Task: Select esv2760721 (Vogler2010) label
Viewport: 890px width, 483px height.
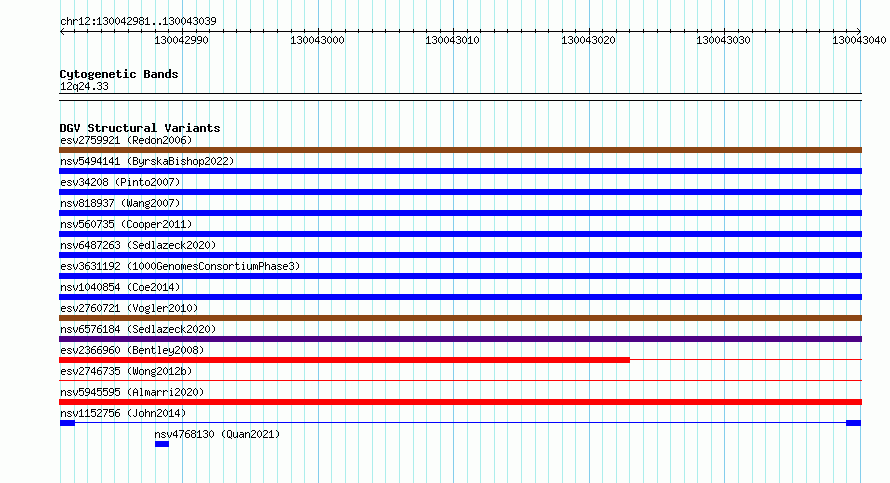Action: [x=129, y=308]
